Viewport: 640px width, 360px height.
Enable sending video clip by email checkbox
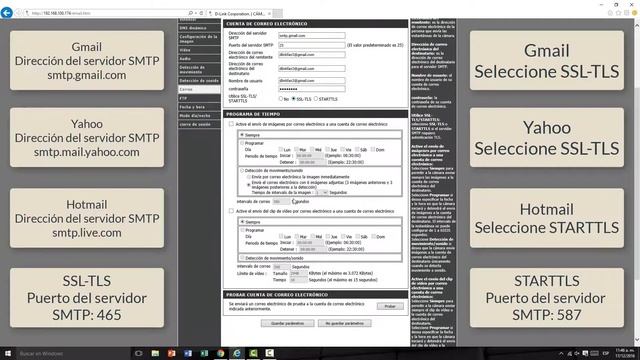pyautogui.click(x=231, y=211)
